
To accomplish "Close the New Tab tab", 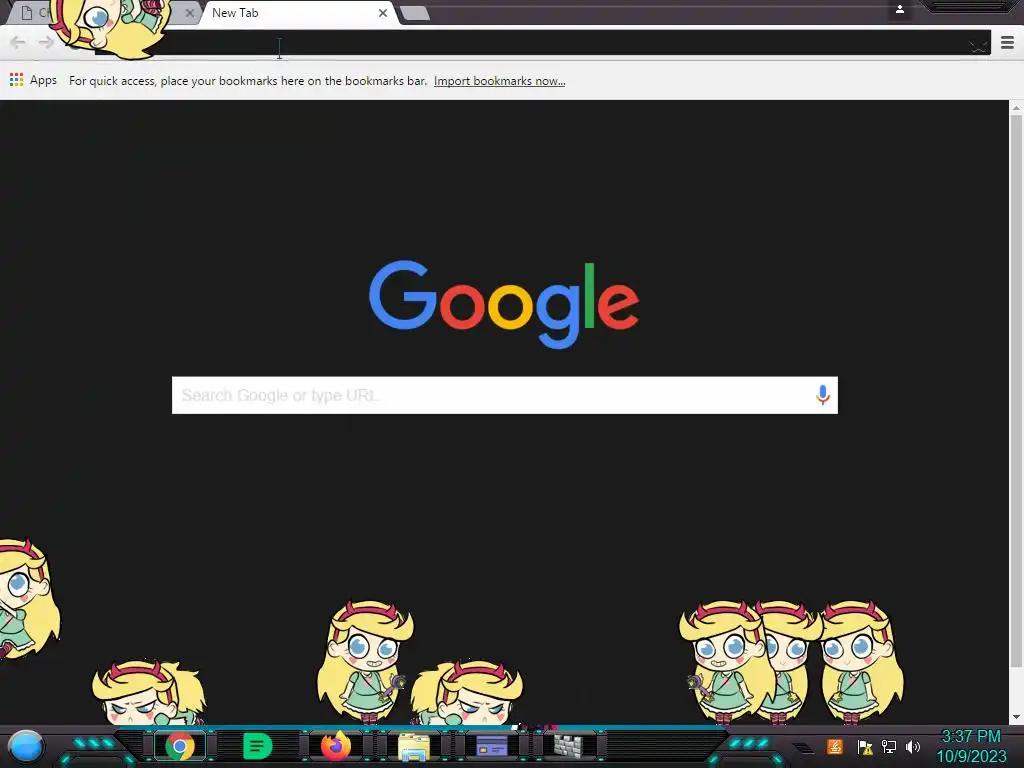I will (383, 12).
